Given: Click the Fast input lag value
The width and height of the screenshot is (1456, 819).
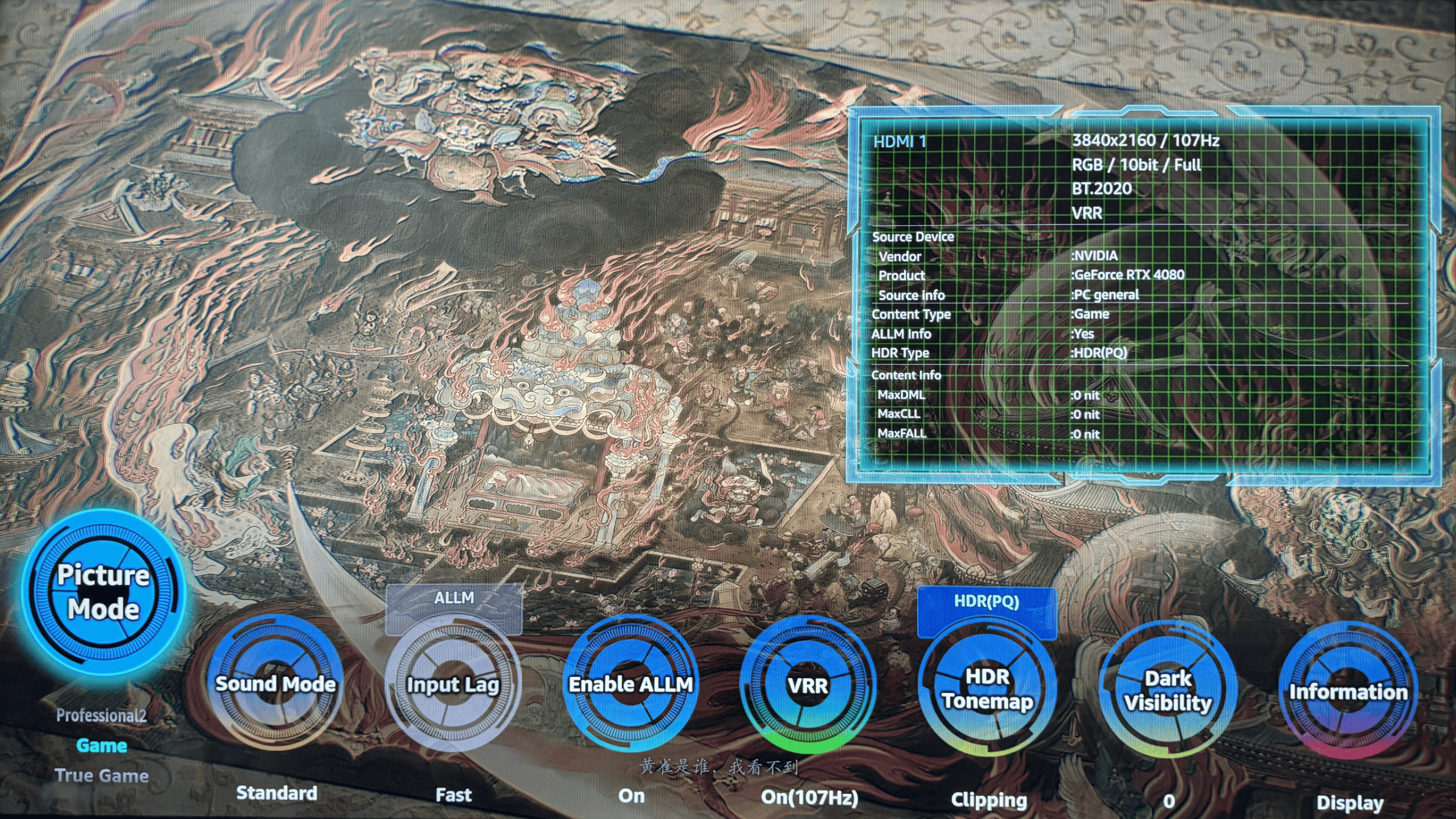Looking at the screenshot, I should click(454, 795).
